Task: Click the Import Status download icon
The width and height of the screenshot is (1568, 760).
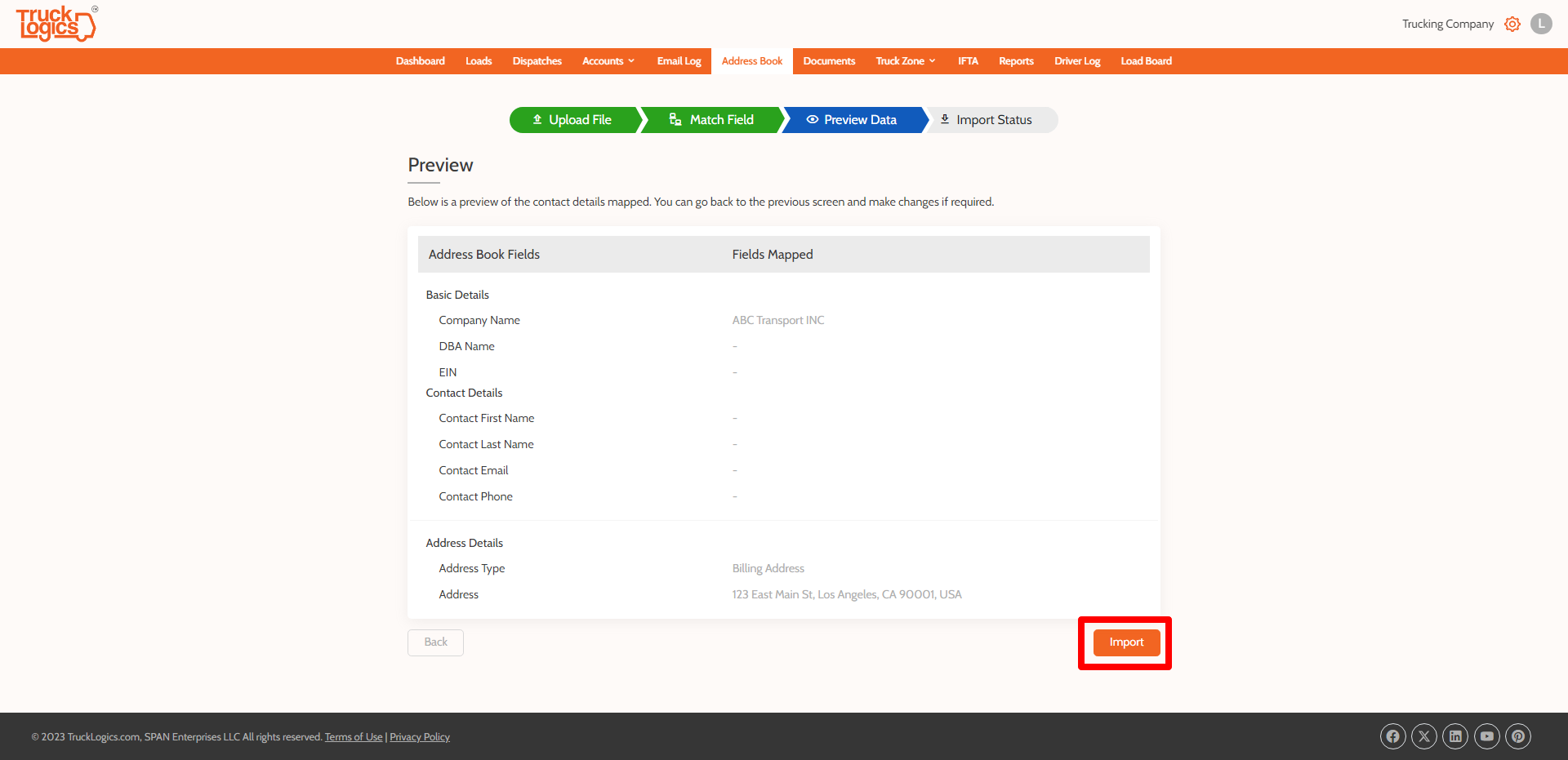Action: tap(944, 119)
